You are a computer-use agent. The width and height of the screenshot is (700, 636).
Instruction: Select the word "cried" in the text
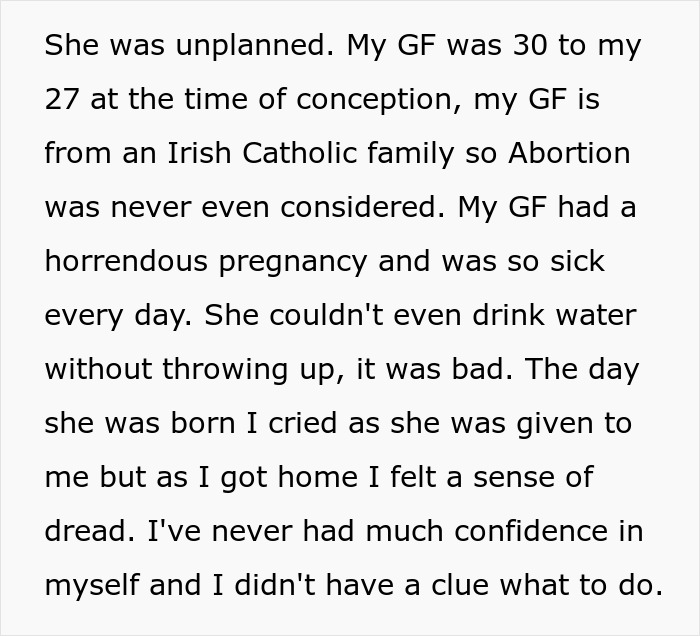[302, 424]
